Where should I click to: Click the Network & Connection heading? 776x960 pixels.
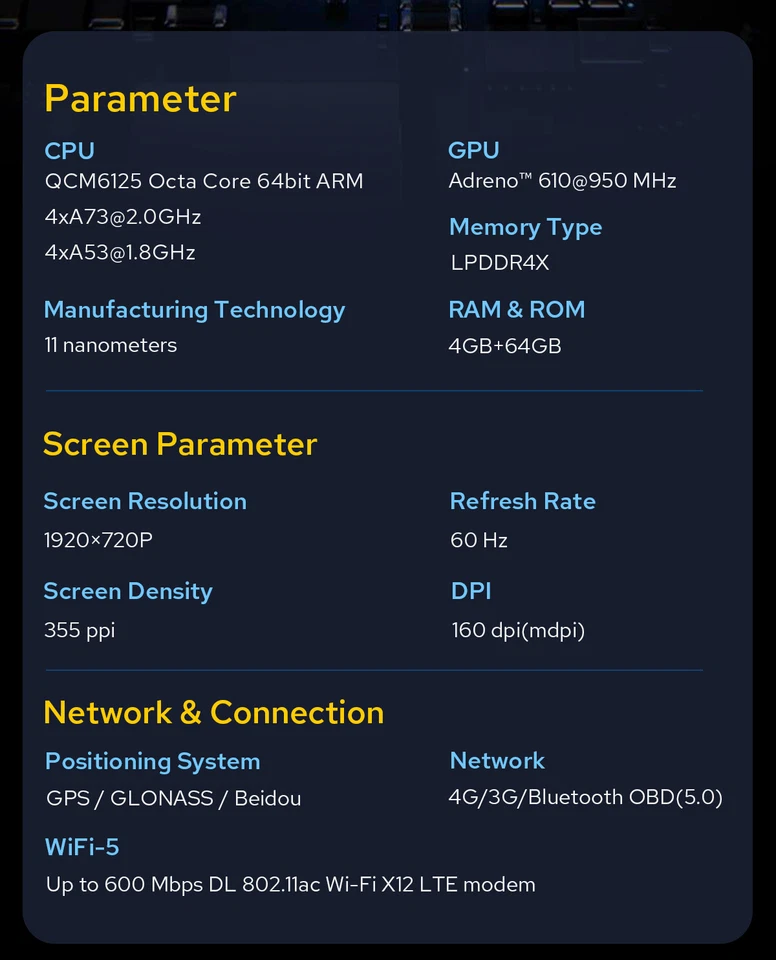[x=214, y=712]
